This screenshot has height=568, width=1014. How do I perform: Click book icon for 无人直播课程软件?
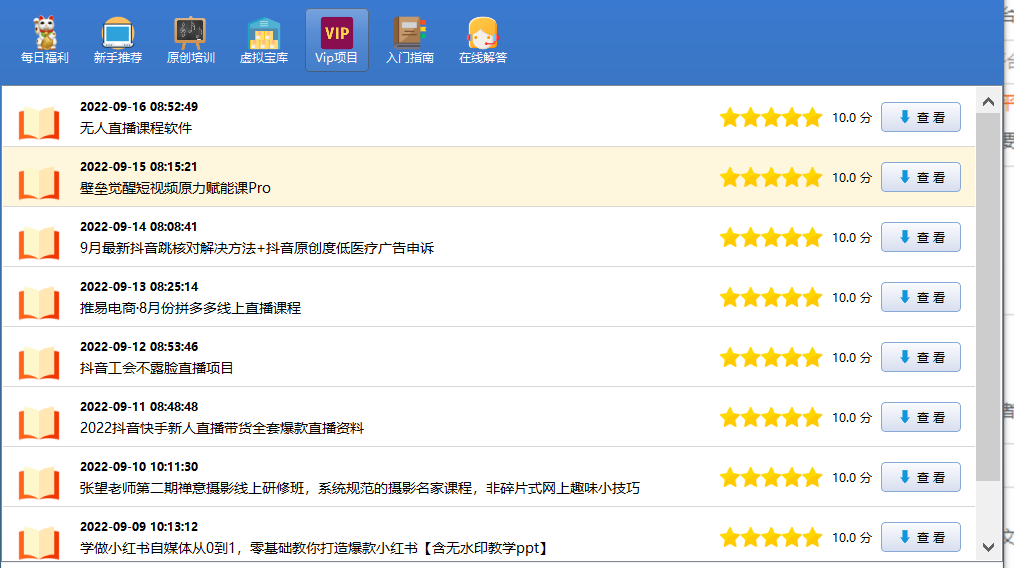click(39, 122)
